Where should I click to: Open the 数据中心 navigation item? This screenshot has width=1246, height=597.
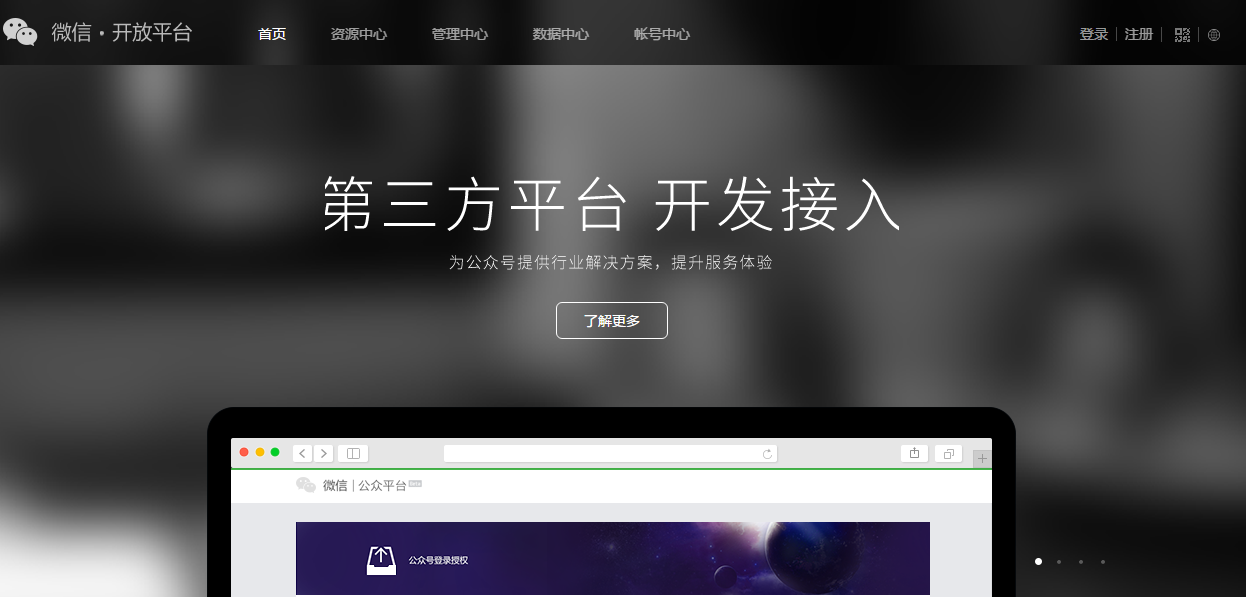click(561, 34)
